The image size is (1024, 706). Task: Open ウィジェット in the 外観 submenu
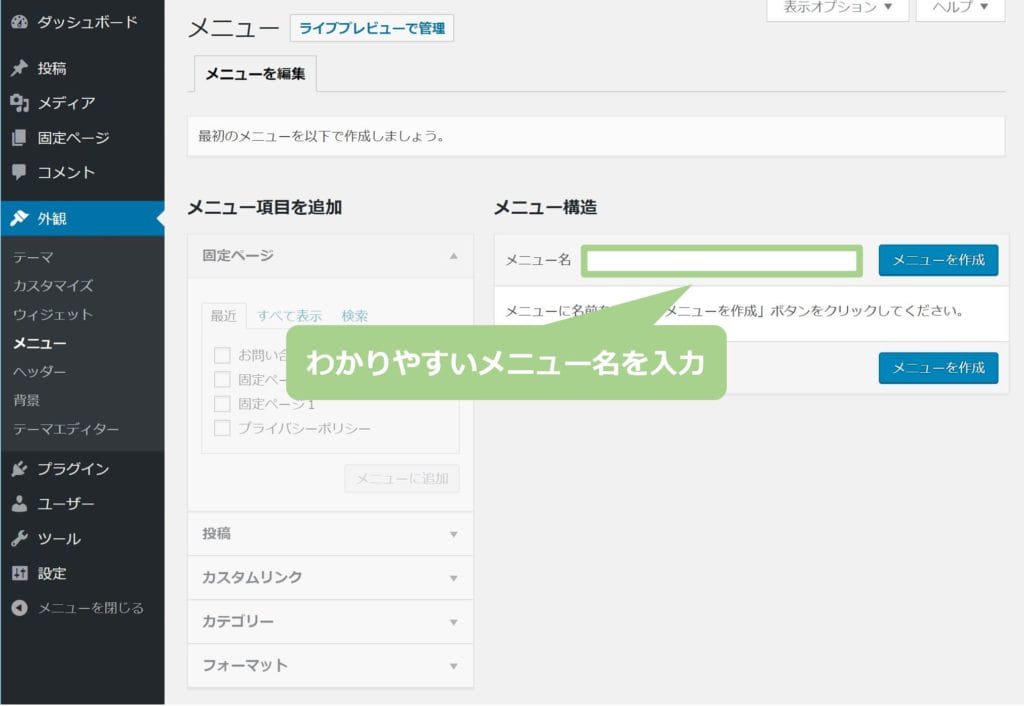[53, 315]
